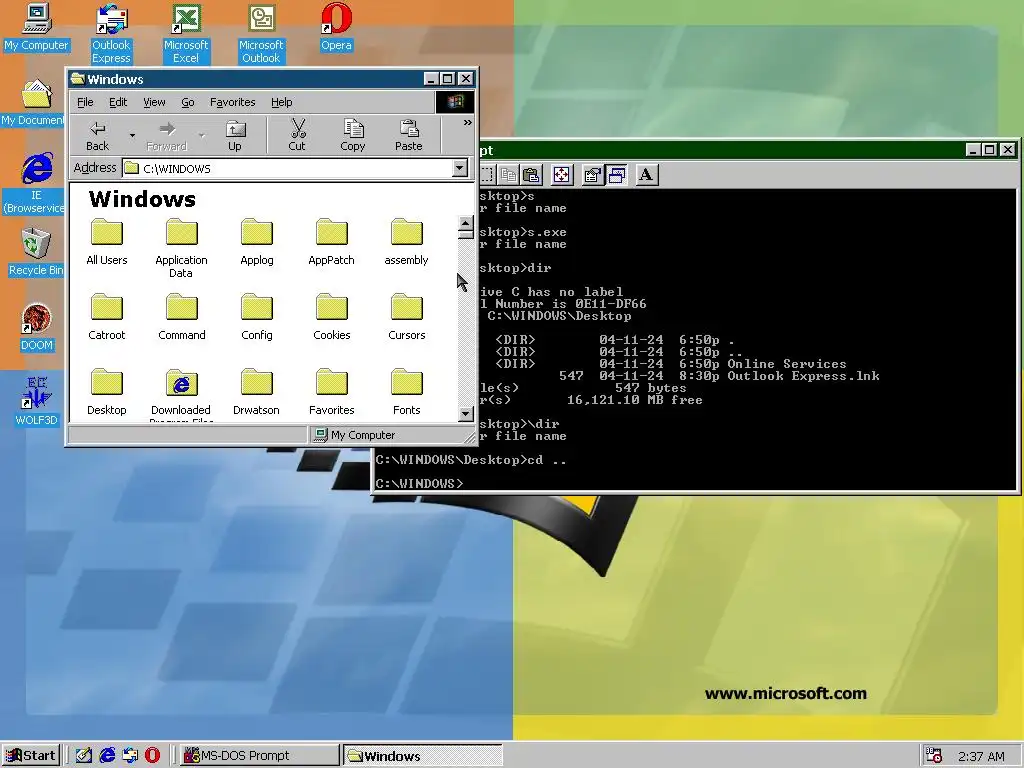
Task: Click the Windows taskbar button
Action: tap(423, 756)
